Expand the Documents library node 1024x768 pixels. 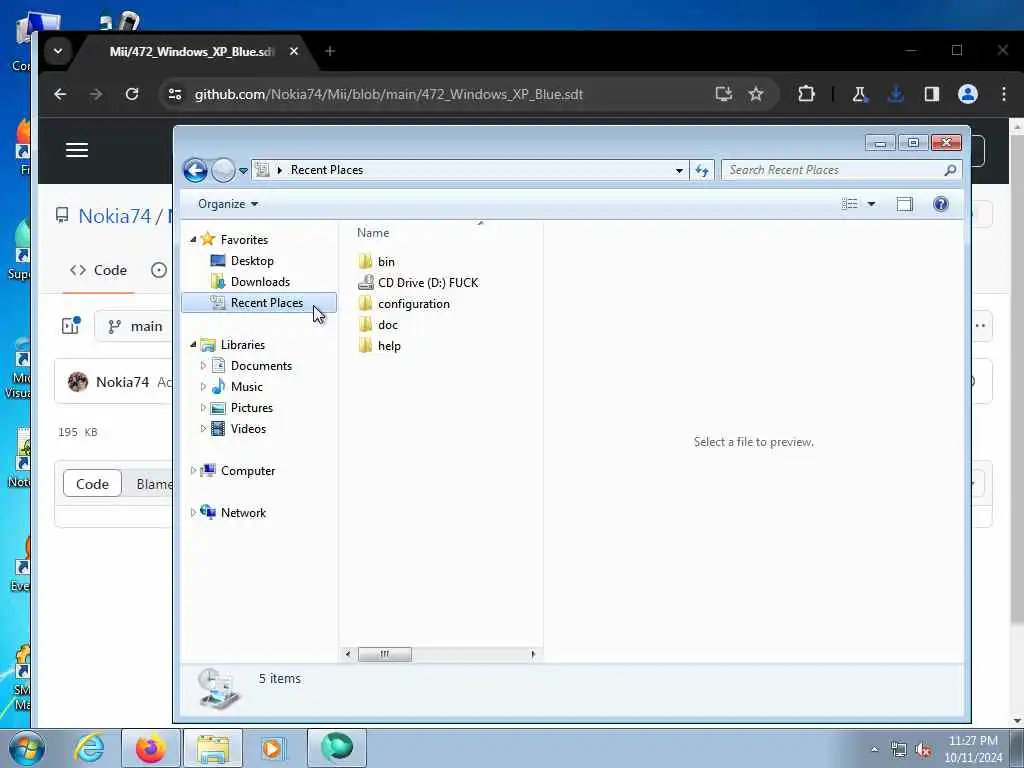[x=203, y=366]
